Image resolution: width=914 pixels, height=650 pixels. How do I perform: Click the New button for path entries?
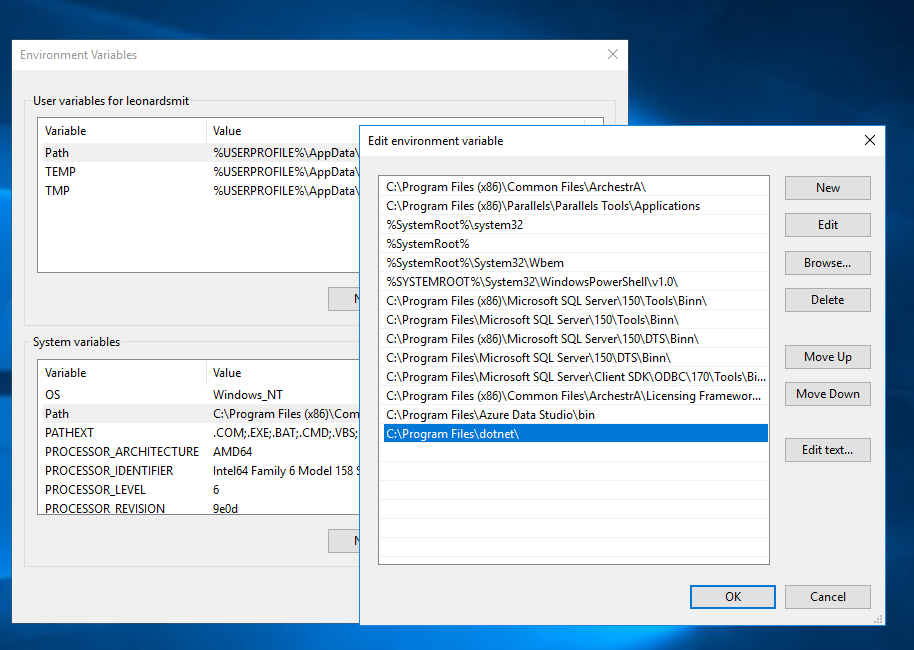coord(827,188)
